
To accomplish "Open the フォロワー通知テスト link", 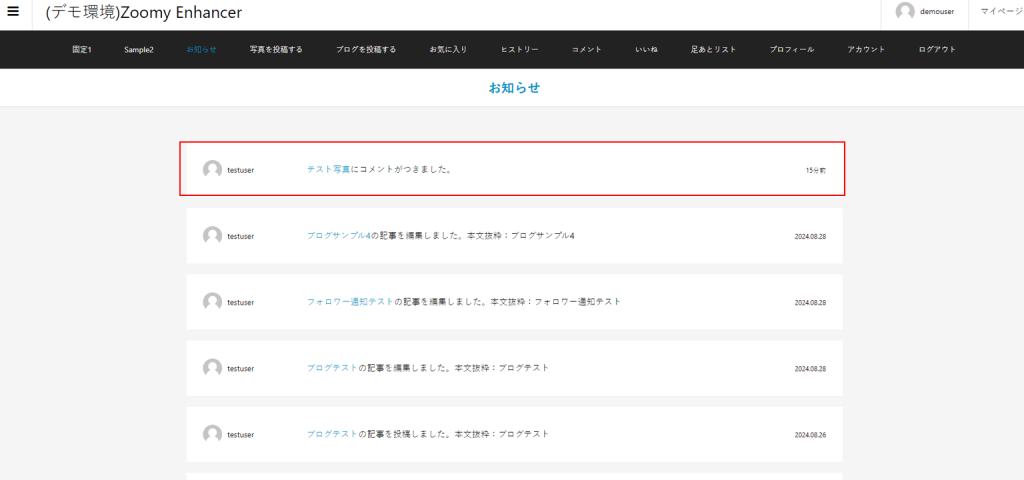I will pos(350,302).
